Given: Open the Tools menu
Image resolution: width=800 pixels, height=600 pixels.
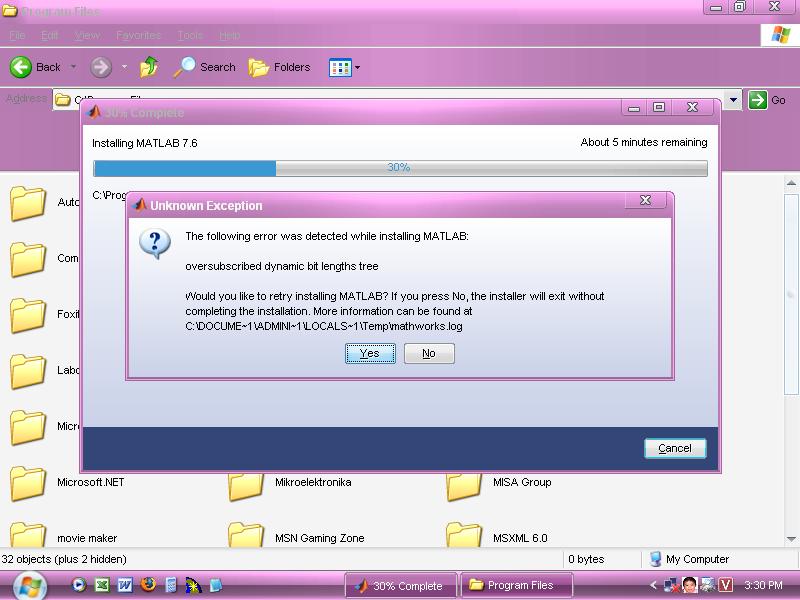Looking at the screenshot, I should 190,35.
